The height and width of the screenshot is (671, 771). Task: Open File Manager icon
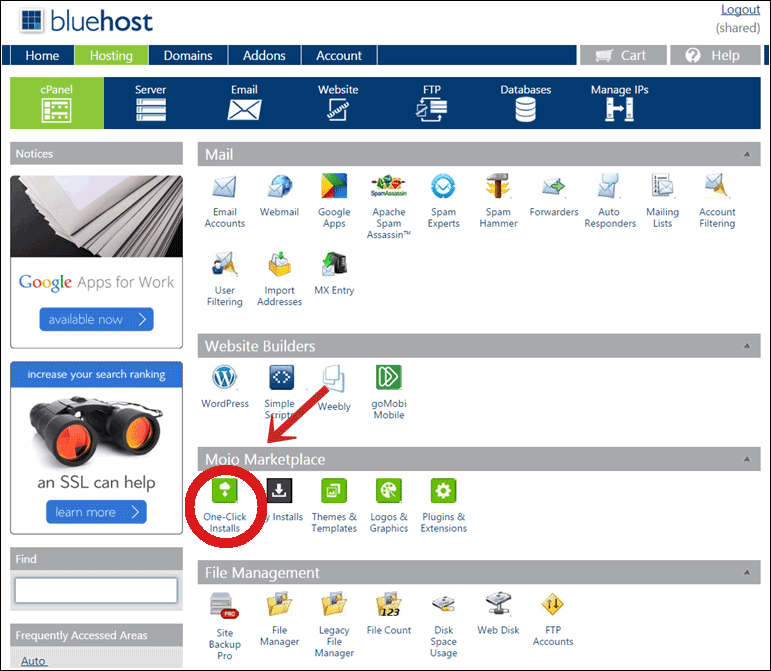279,619
